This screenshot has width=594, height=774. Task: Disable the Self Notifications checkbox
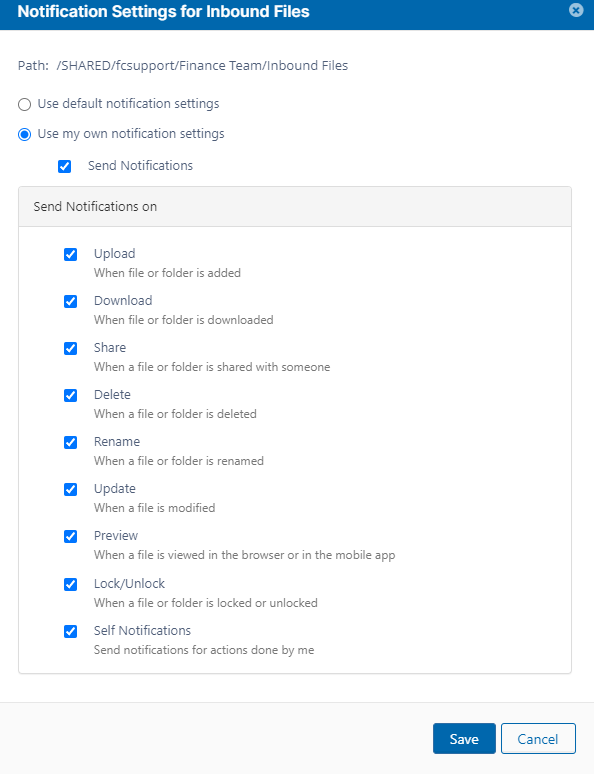71,631
